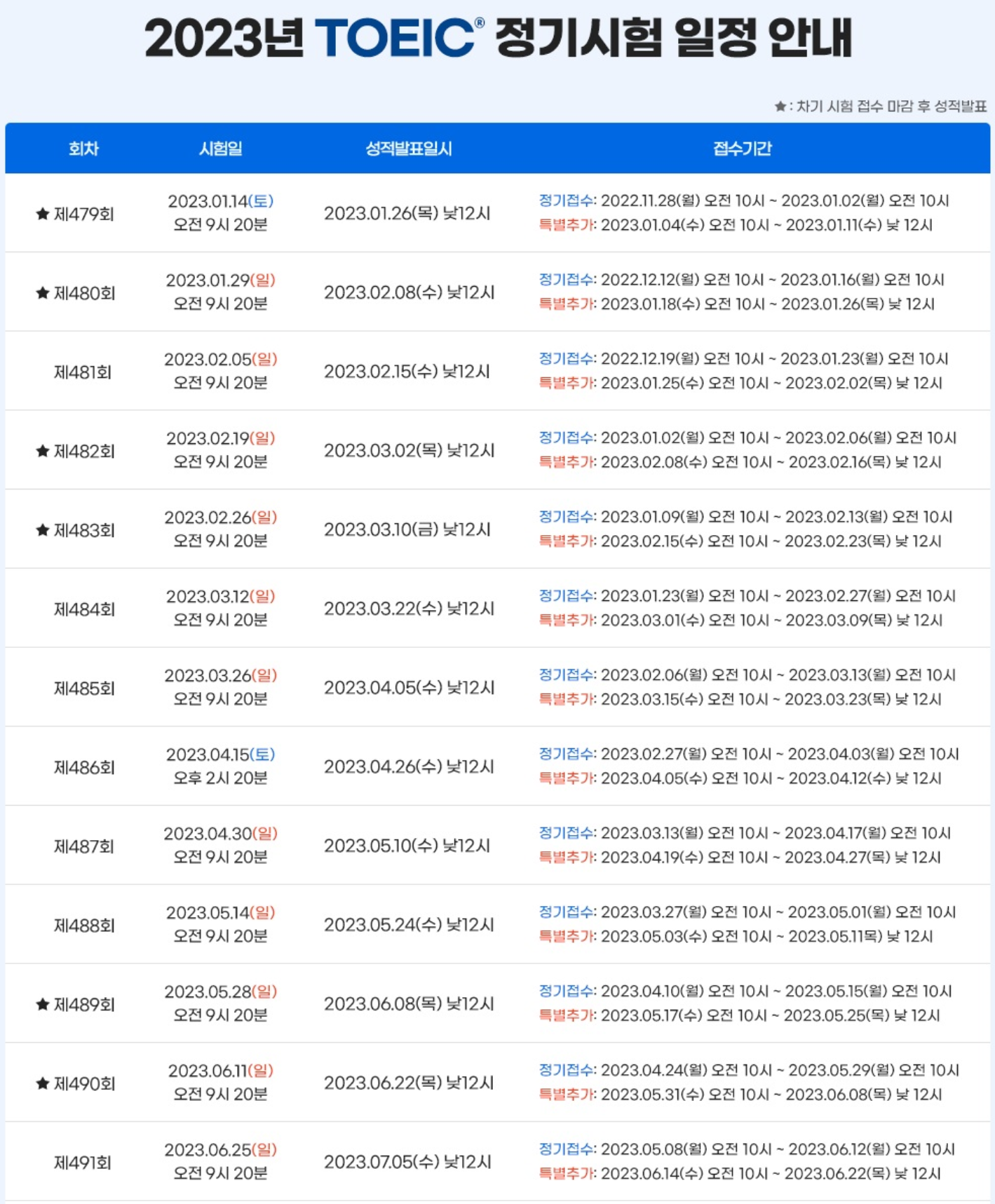Click the star icon beside 제479회
Image resolution: width=995 pixels, height=1204 pixels.
pos(43,214)
